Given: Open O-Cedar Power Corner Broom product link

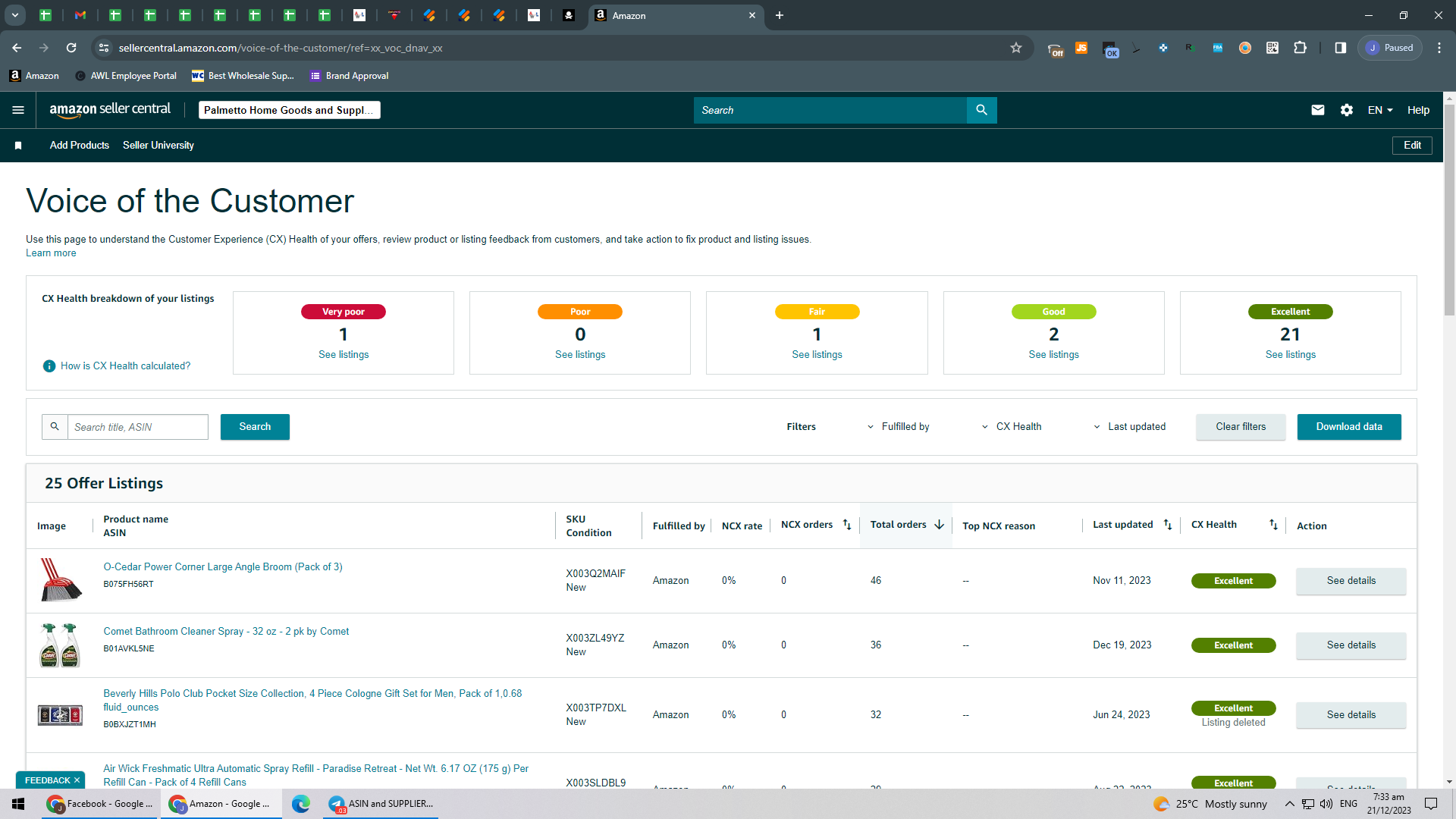Looking at the screenshot, I should (223, 567).
